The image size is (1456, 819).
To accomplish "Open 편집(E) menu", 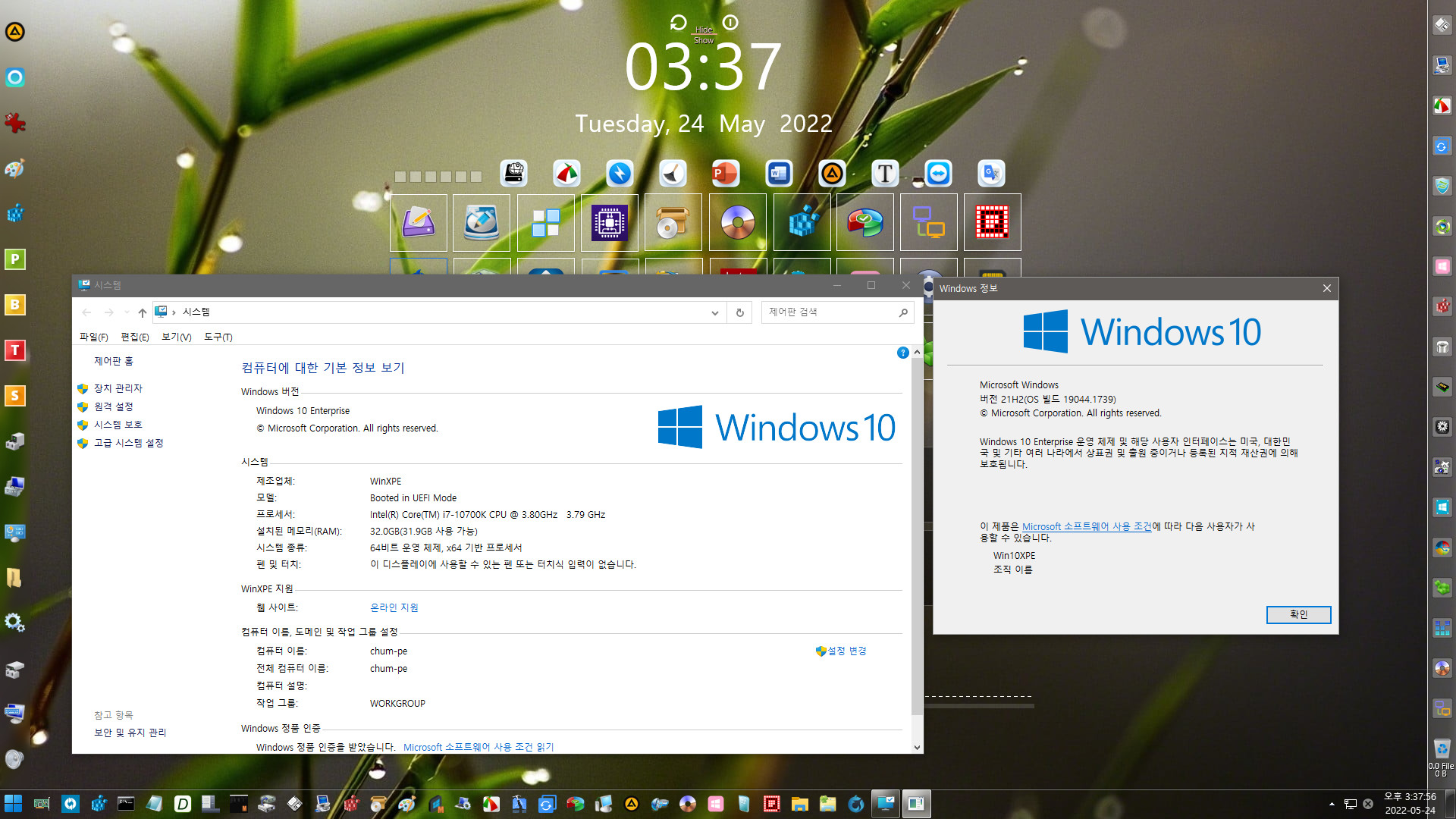I will coord(134,337).
